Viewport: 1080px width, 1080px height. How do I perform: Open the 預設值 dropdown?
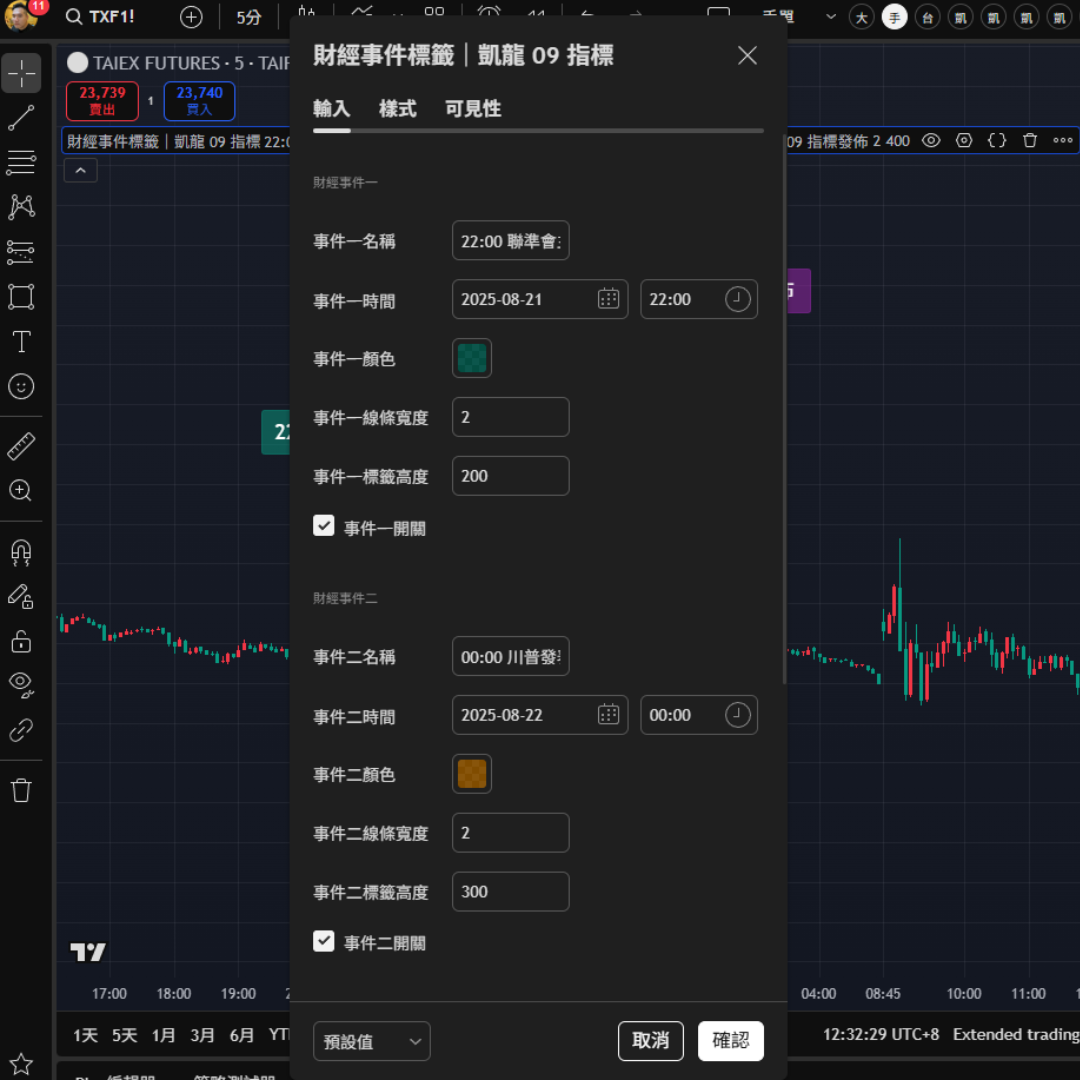coord(371,1041)
